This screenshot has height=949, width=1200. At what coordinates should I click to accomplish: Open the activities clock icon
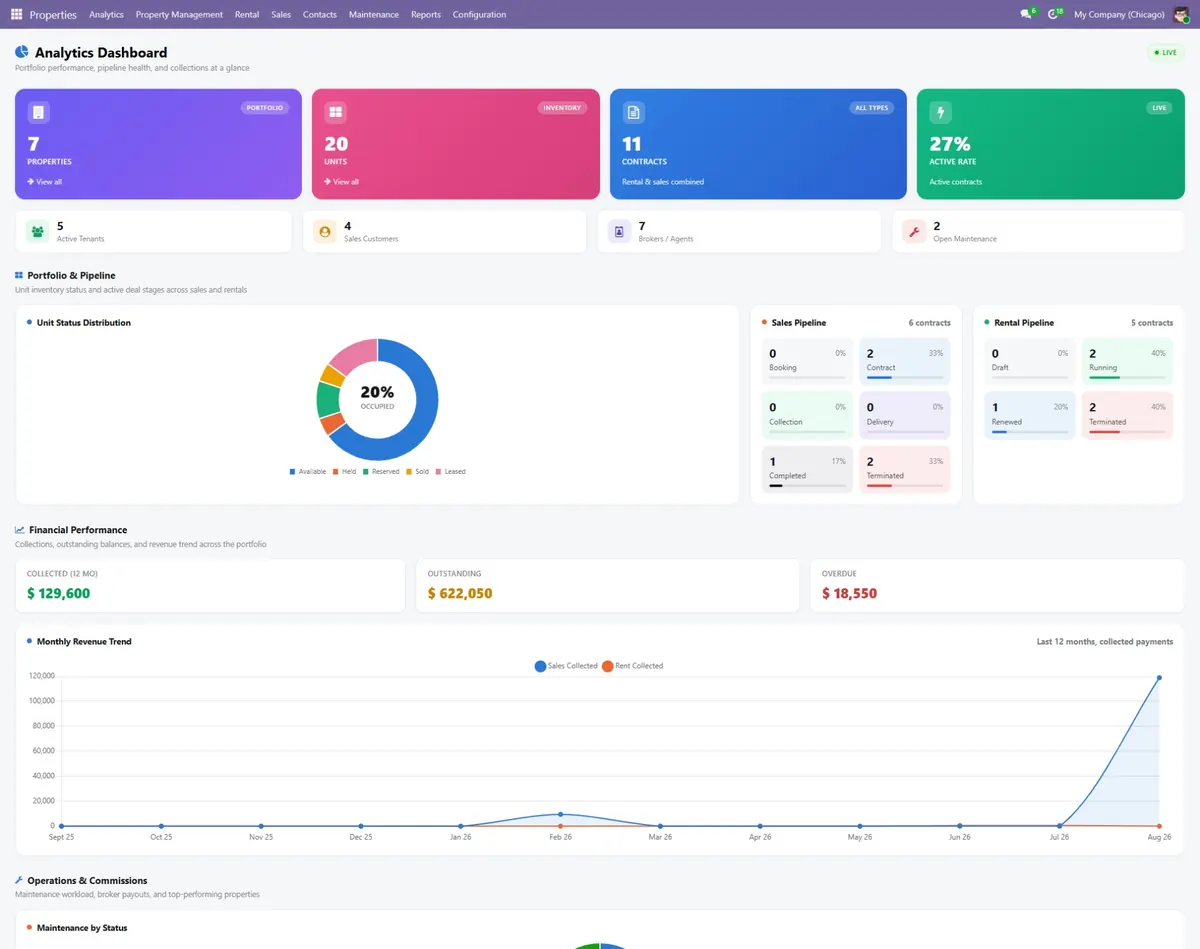pos(1053,14)
